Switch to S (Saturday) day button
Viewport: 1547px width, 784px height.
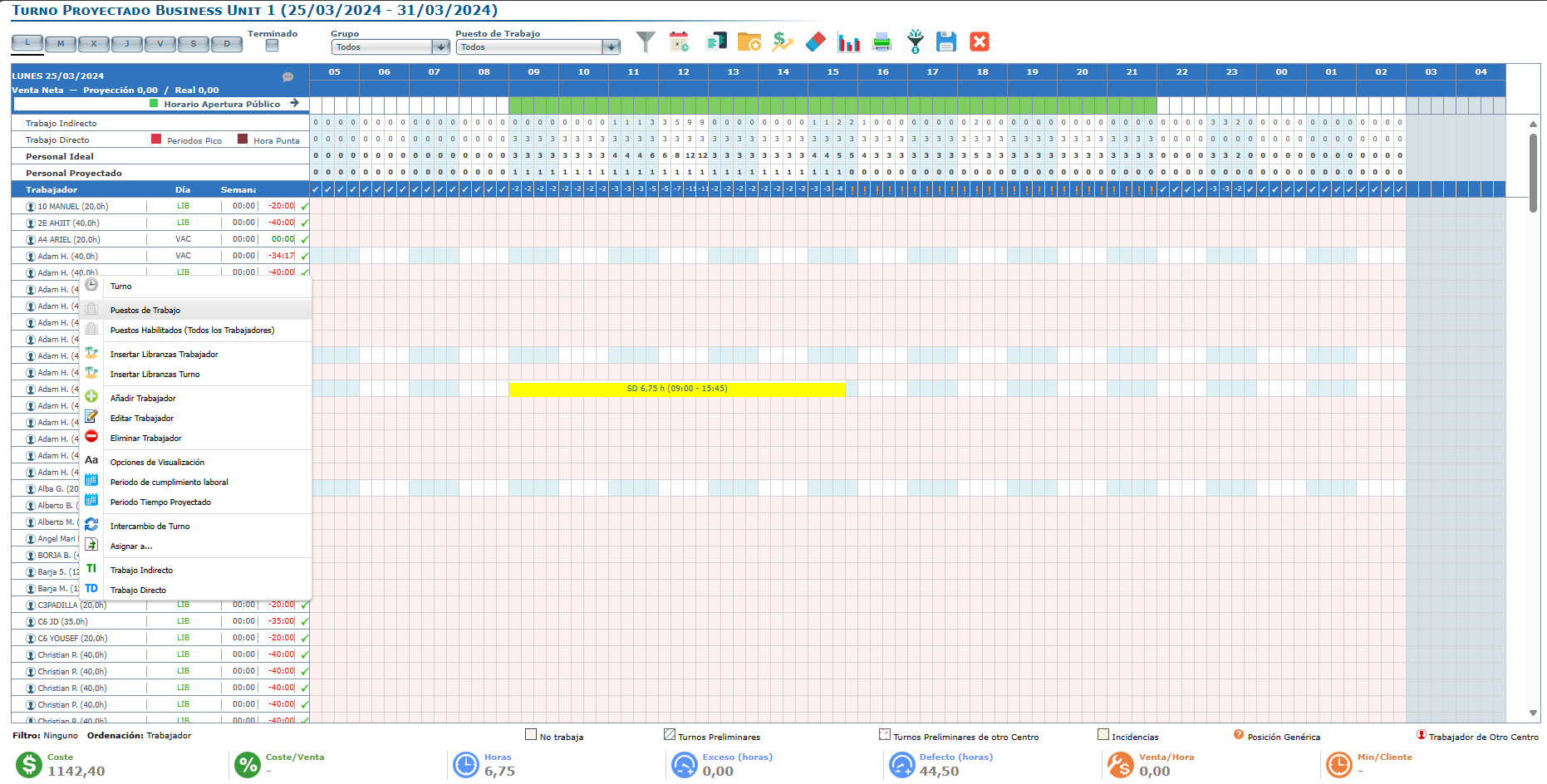[194, 44]
